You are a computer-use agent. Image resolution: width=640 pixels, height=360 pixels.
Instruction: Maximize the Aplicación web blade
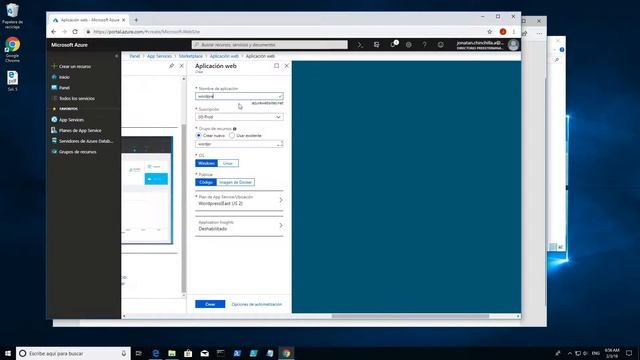coord(276,66)
